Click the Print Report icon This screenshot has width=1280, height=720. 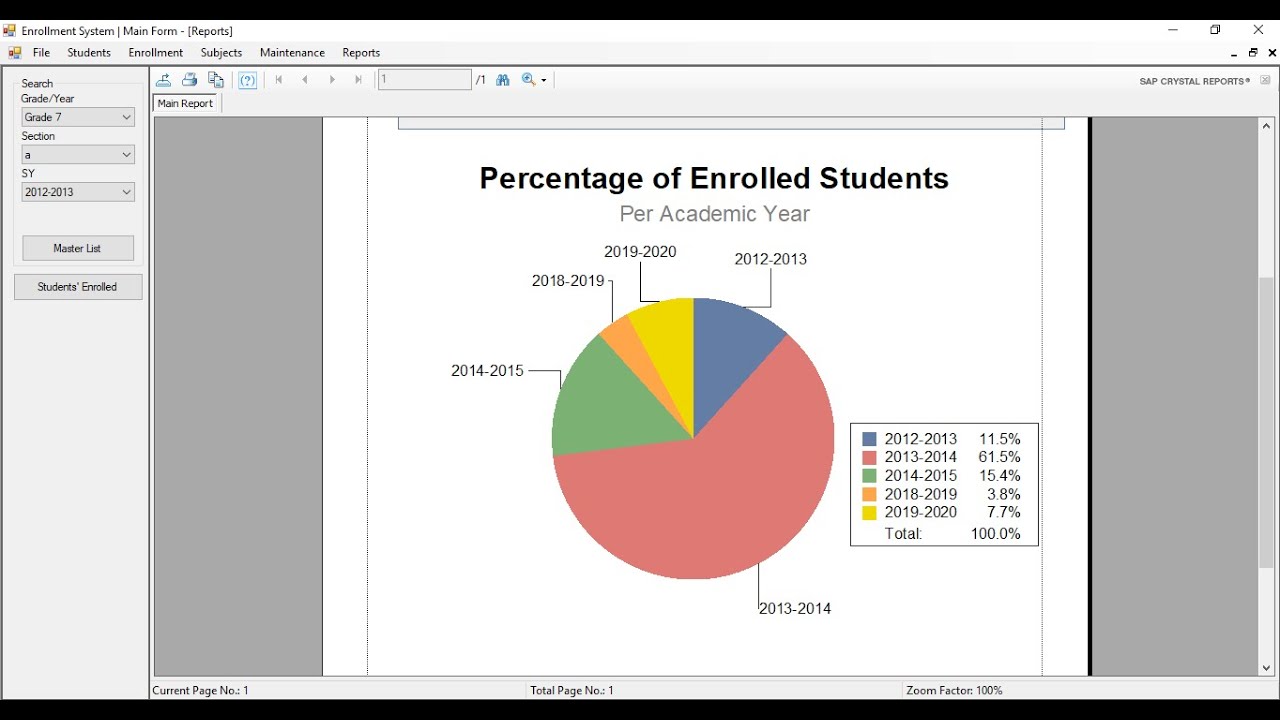(x=189, y=80)
